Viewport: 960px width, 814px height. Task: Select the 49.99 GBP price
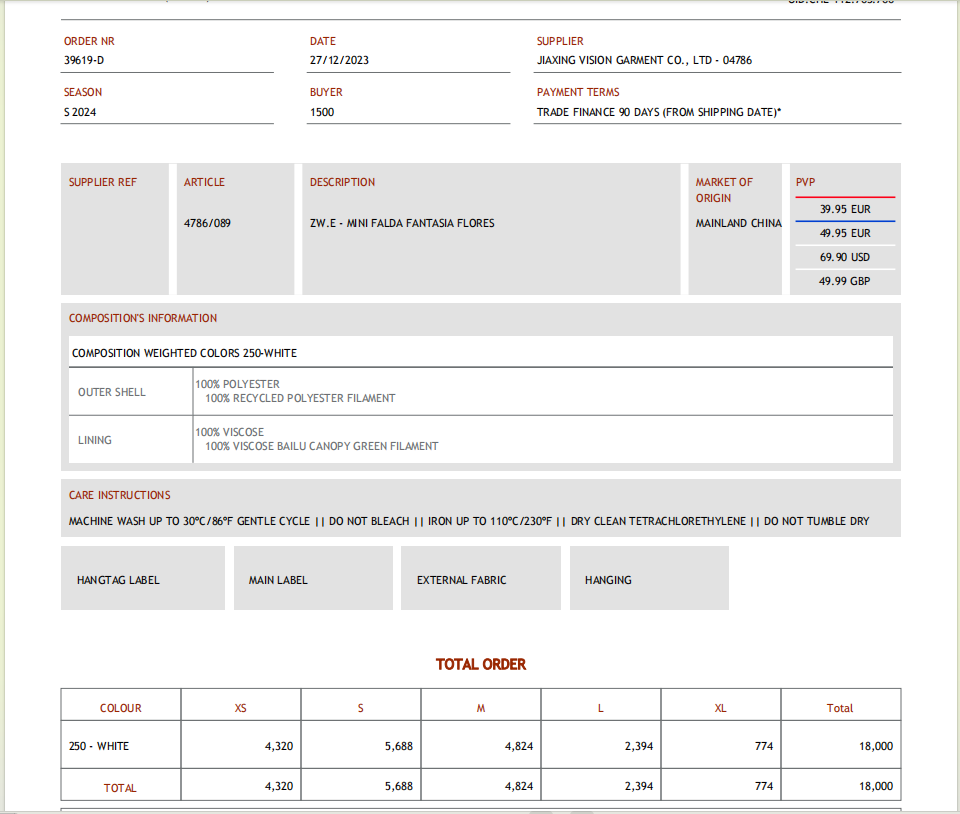[x=844, y=281]
